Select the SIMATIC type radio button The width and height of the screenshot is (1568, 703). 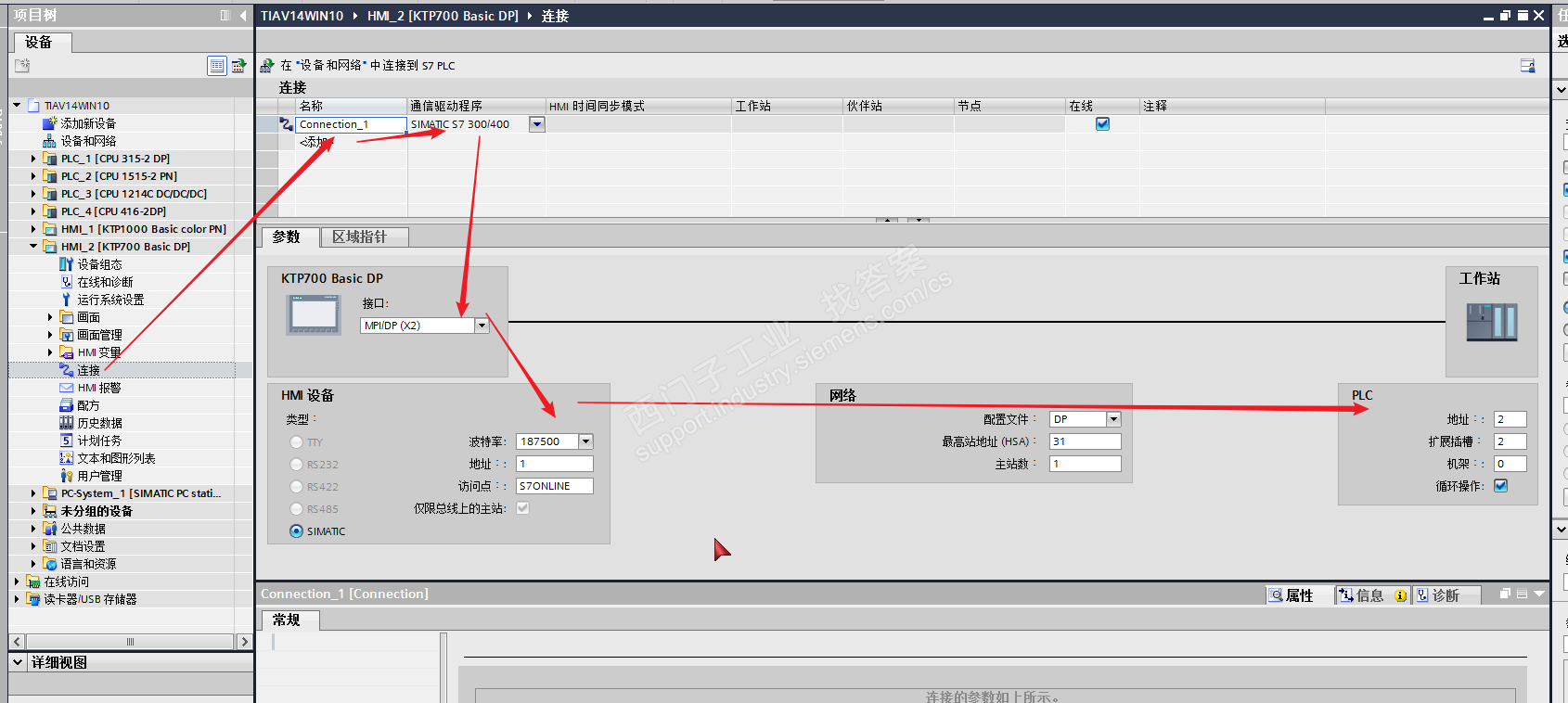296,531
